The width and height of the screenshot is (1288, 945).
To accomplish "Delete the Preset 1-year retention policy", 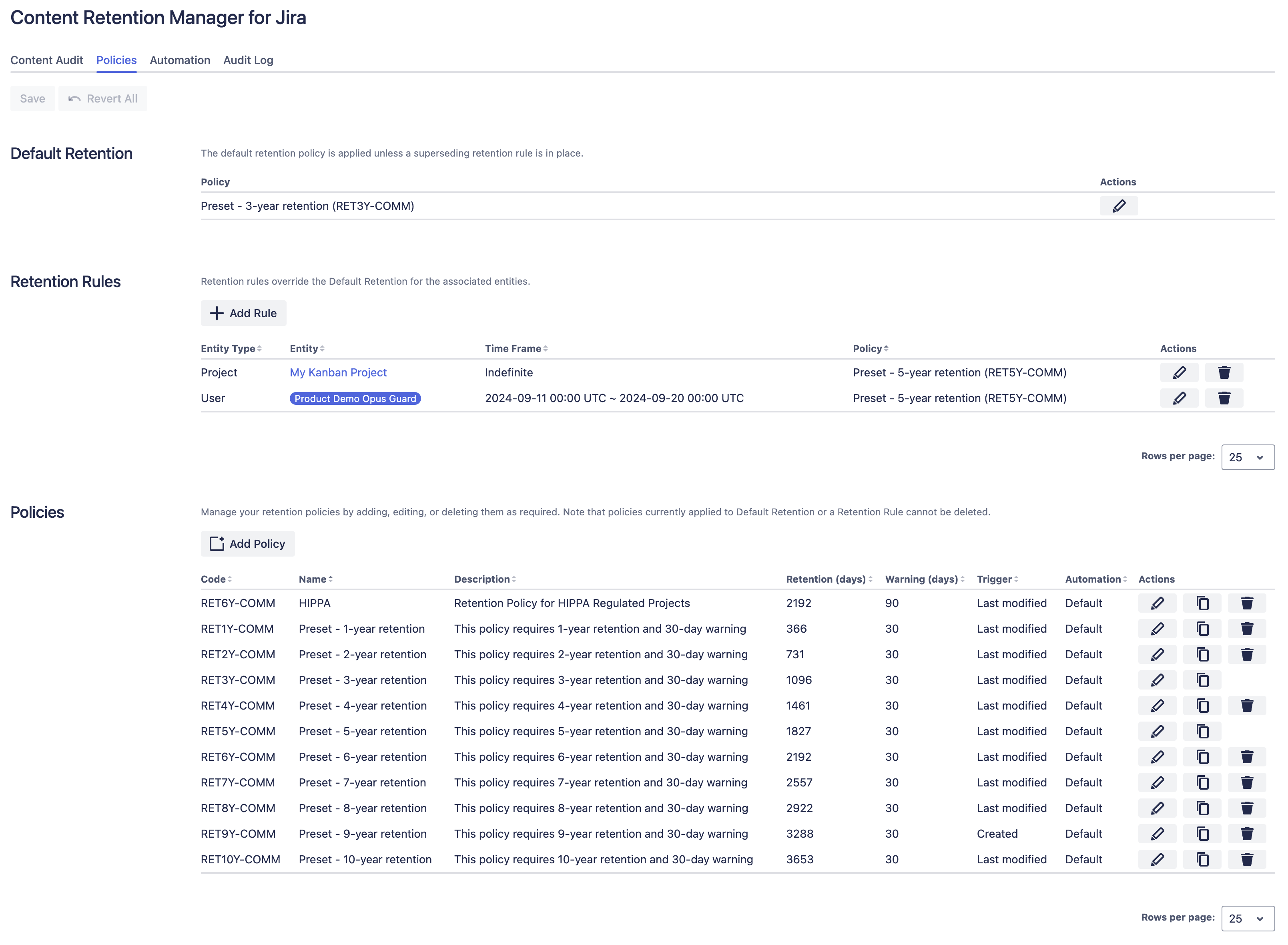I will [x=1246, y=629].
